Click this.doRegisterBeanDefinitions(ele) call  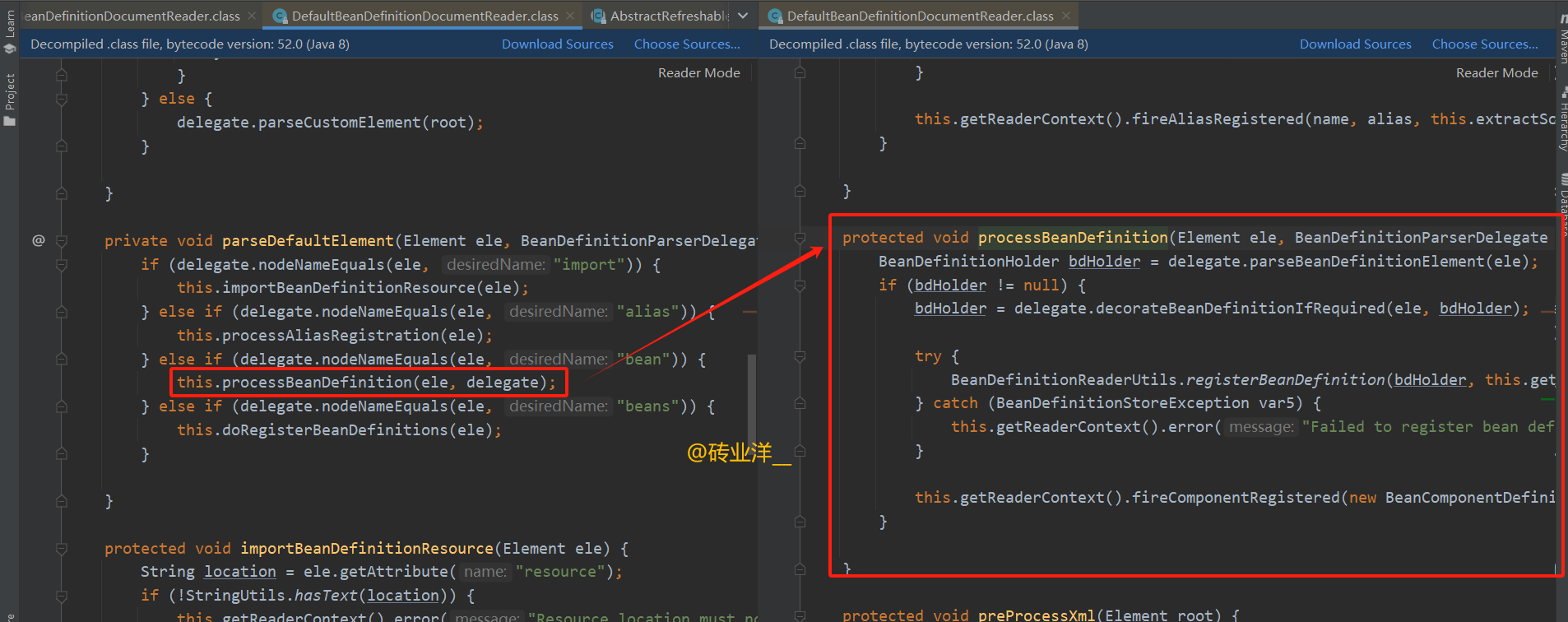click(x=339, y=430)
